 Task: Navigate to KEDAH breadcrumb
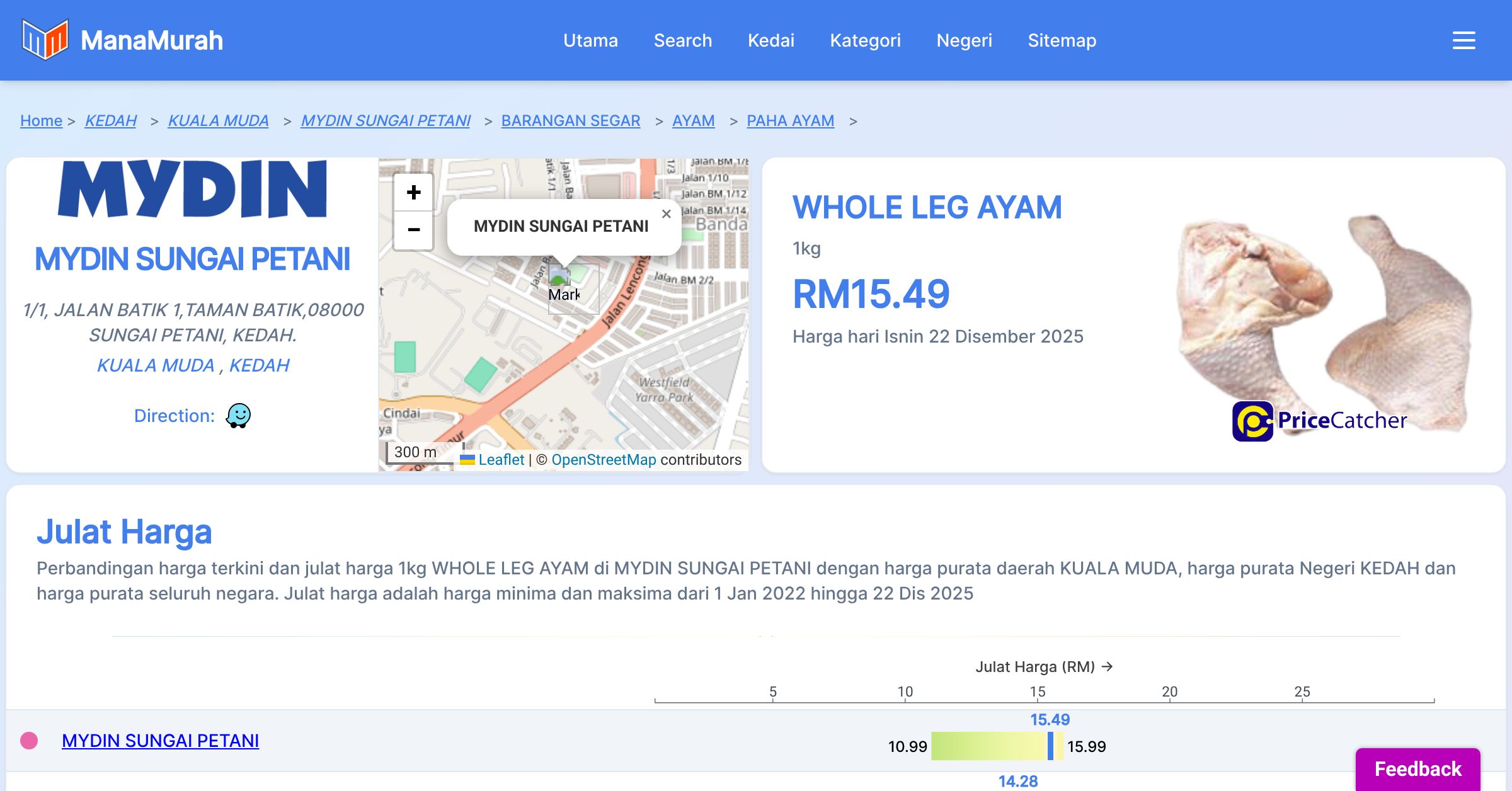pos(111,120)
